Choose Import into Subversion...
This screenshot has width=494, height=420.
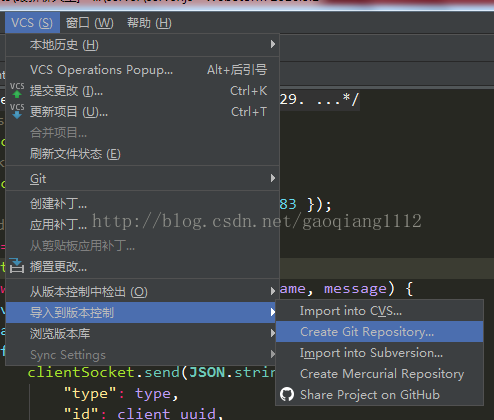tap(379, 353)
